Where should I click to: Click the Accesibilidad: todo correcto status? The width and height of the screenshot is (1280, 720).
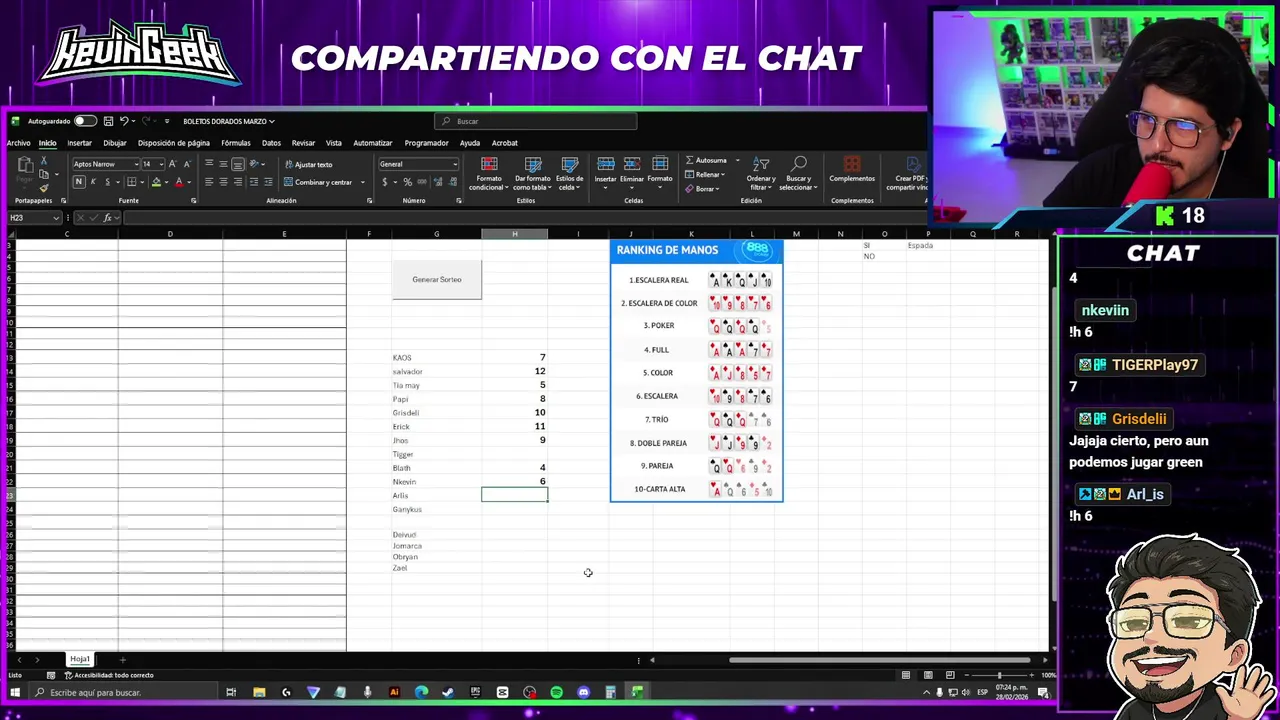(x=110, y=676)
